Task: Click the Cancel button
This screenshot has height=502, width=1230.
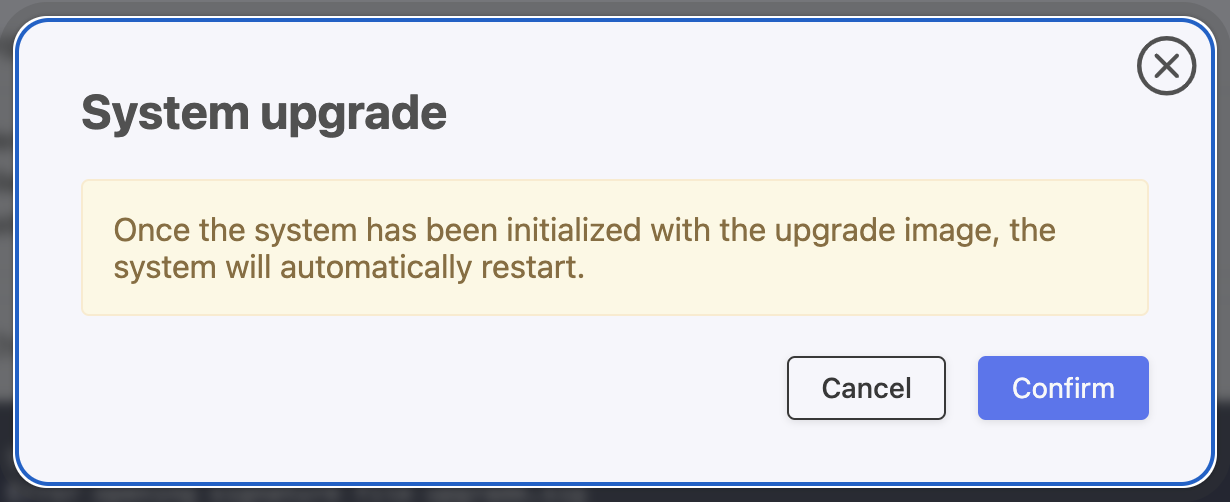Action: tap(866, 388)
